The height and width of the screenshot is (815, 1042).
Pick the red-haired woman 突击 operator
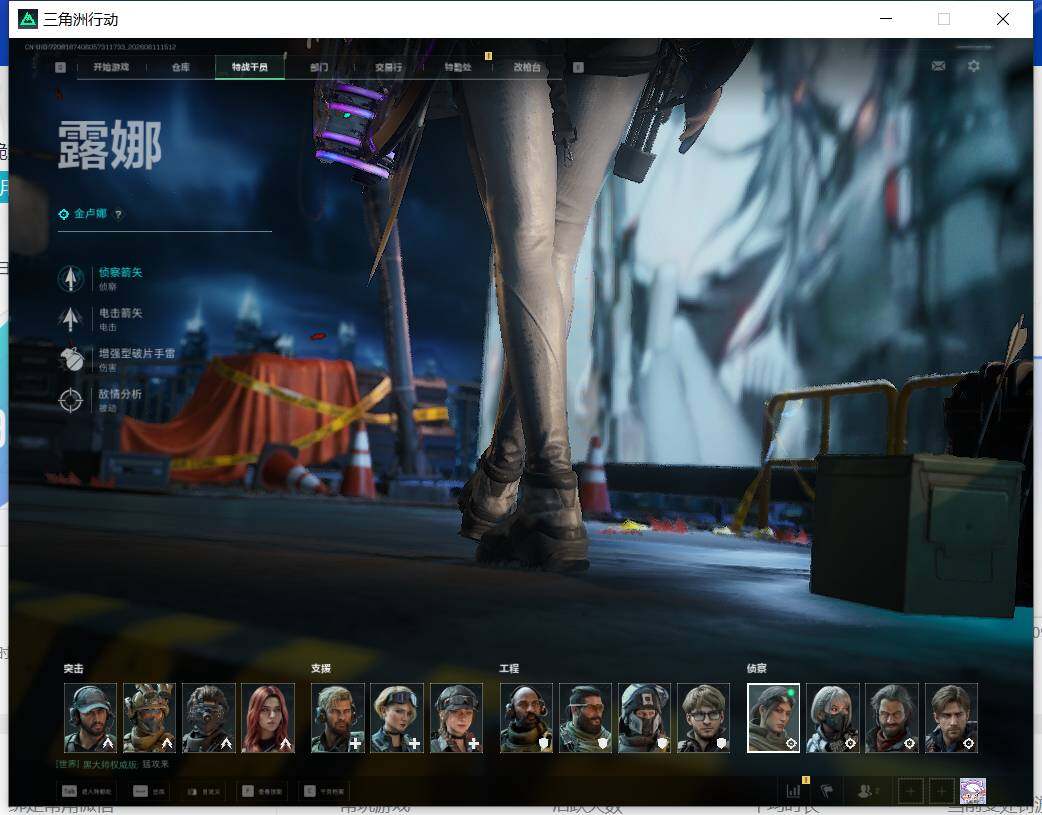coord(268,718)
